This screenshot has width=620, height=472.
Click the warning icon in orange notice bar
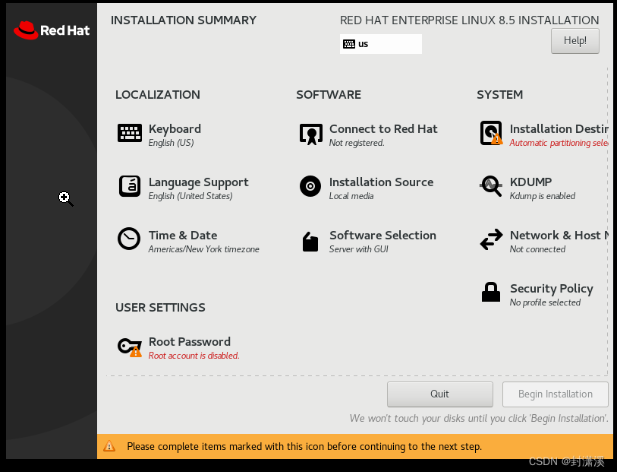[111, 446]
